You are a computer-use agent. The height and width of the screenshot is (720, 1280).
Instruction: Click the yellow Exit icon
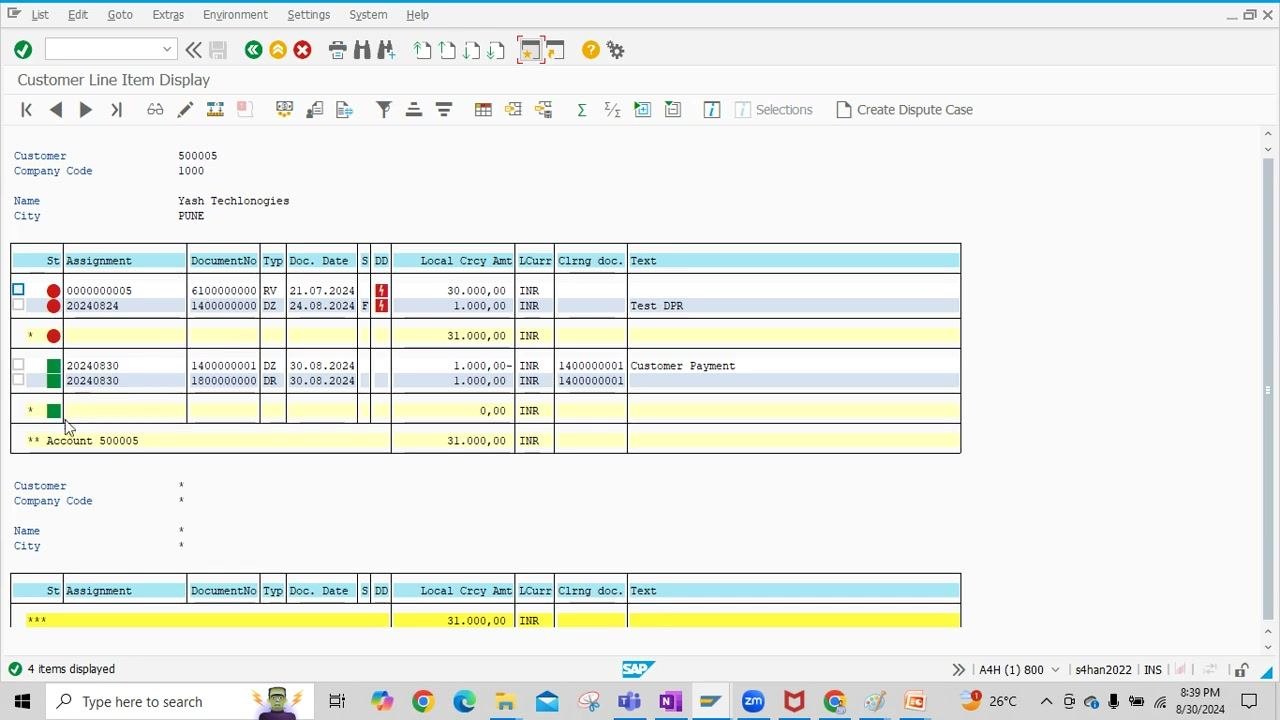click(278, 50)
